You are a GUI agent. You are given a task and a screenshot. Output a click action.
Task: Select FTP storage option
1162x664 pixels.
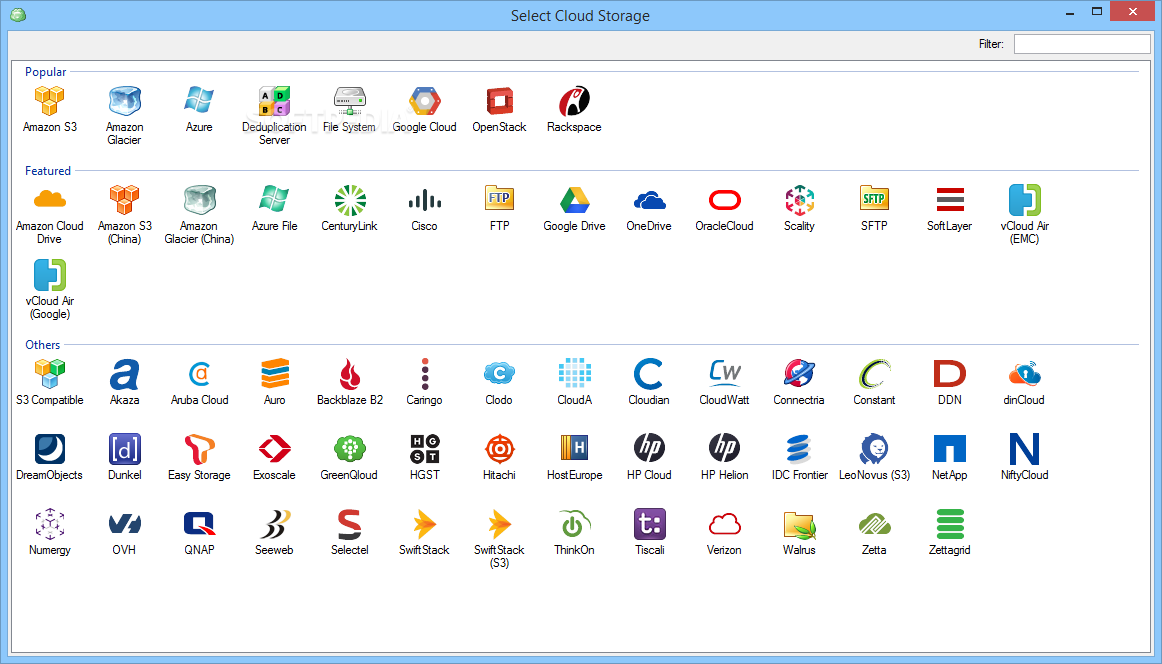pos(499,199)
